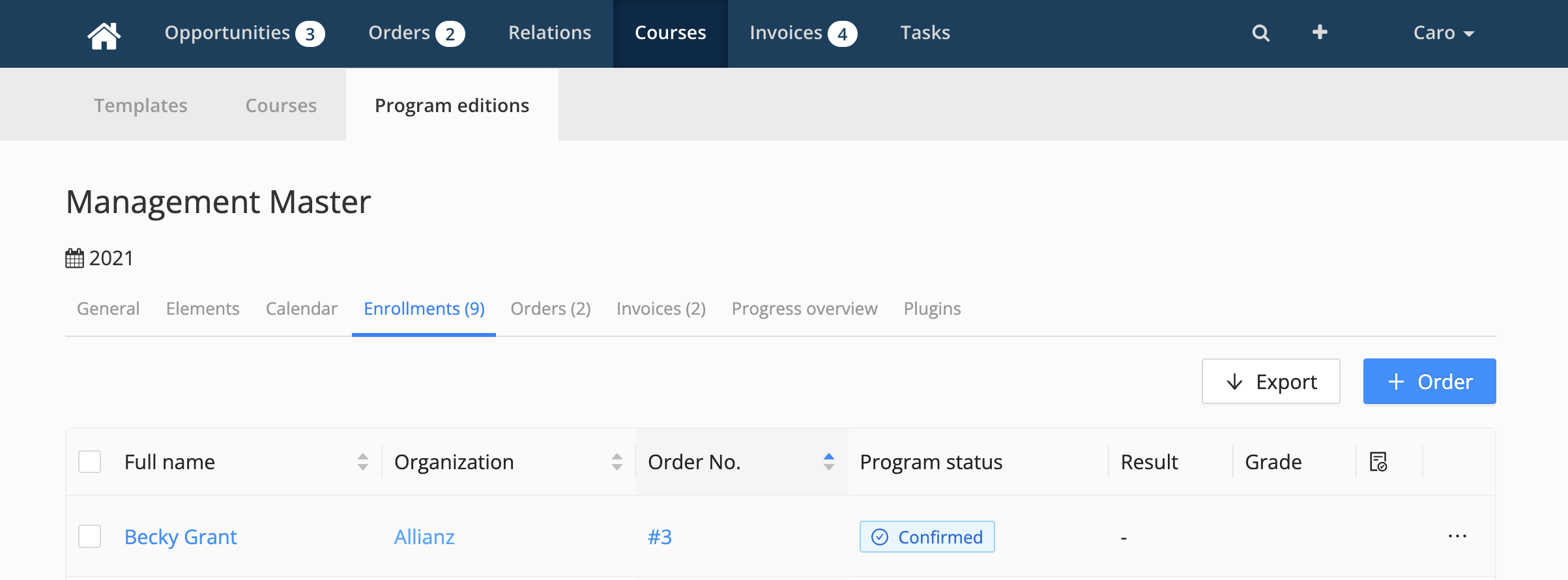This screenshot has height=580, width=1568.
Task: Sort by Order No. column arrows
Action: pyautogui.click(x=829, y=461)
